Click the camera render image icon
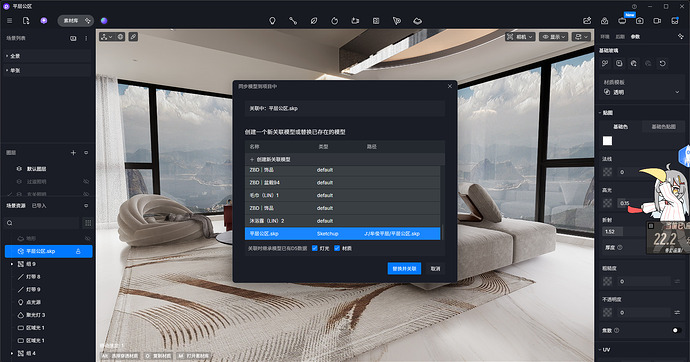This screenshot has width=690, height=362. pyautogui.click(x=639, y=21)
